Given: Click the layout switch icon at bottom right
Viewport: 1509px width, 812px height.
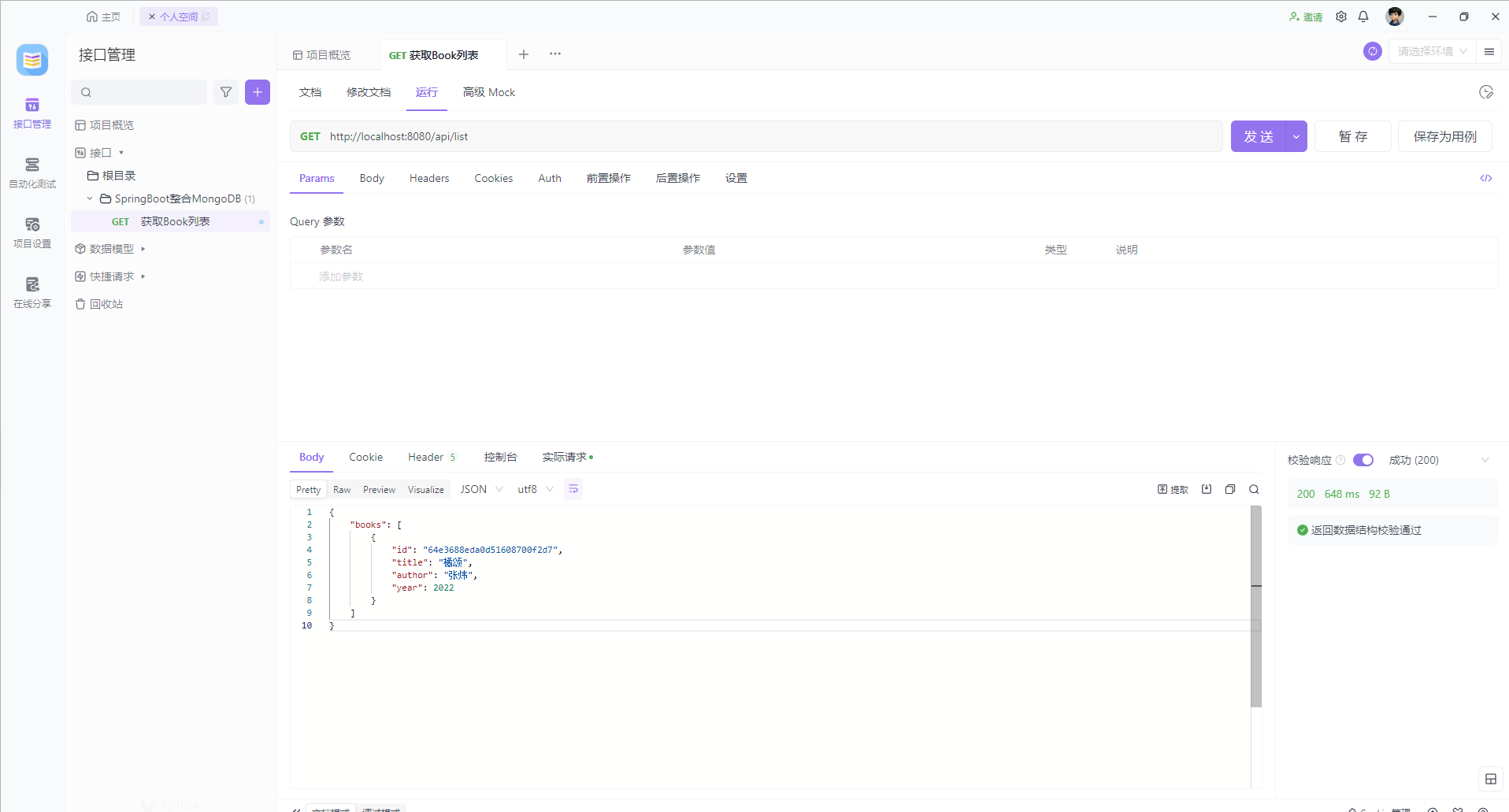Looking at the screenshot, I should point(1491,779).
